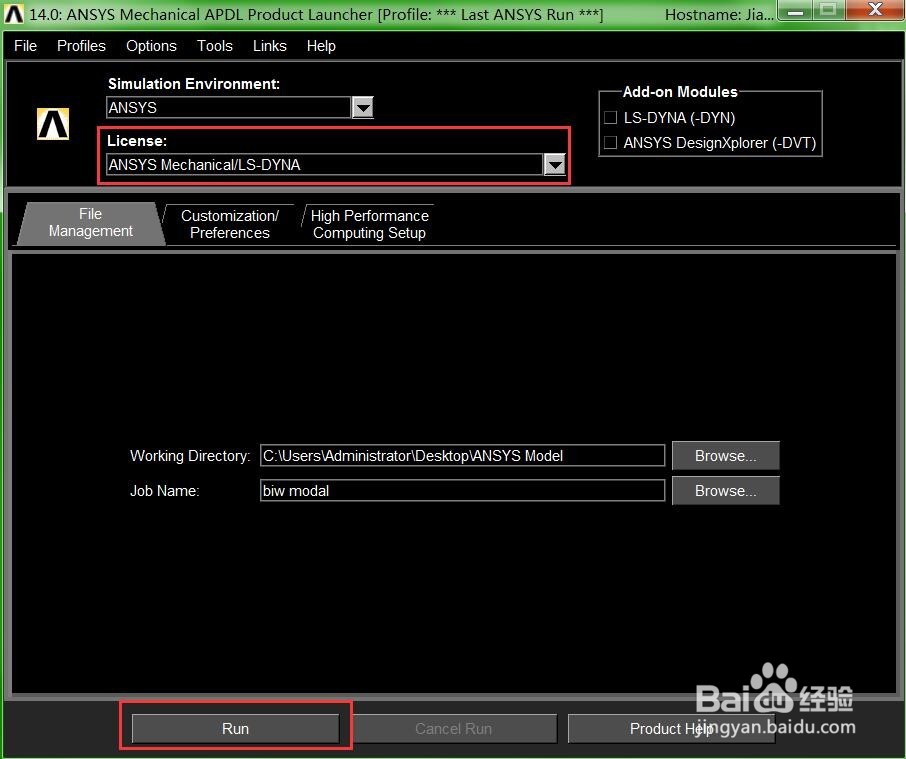The height and width of the screenshot is (759, 906).
Task: Browse for the Working Directory
Action: pyautogui.click(x=726, y=456)
